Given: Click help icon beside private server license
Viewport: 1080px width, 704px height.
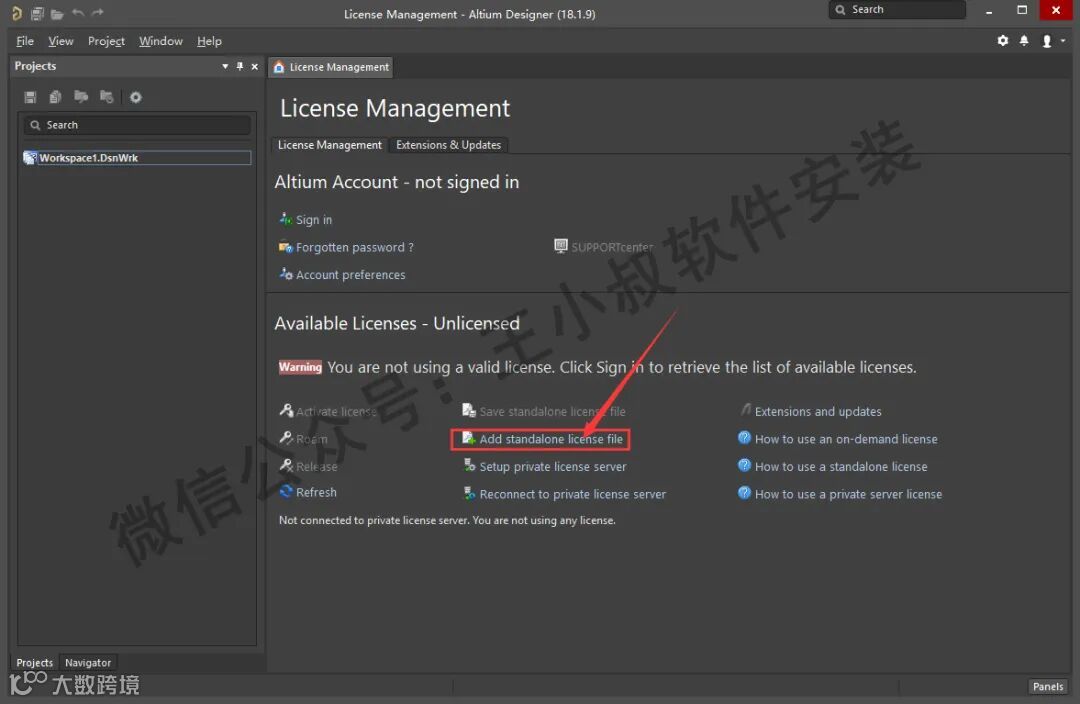Looking at the screenshot, I should tap(744, 493).
